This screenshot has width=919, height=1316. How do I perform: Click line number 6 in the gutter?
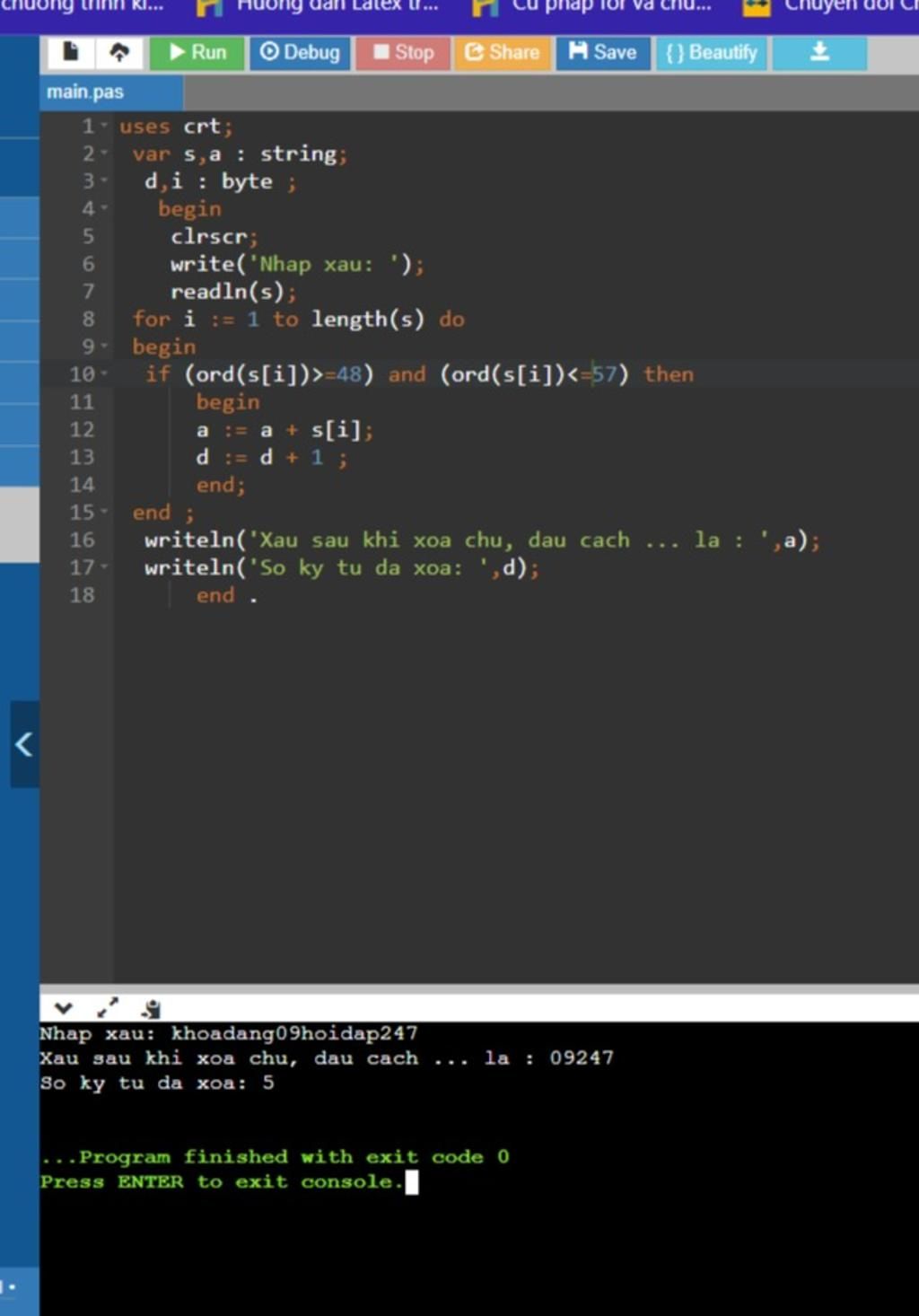click(x=88, y=265)
